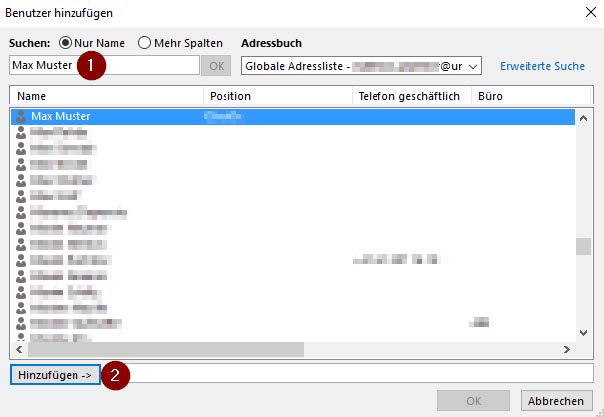Screen dimensions: 604x417
Task: Select the Nur Name radio button
Action: (67, 43)
